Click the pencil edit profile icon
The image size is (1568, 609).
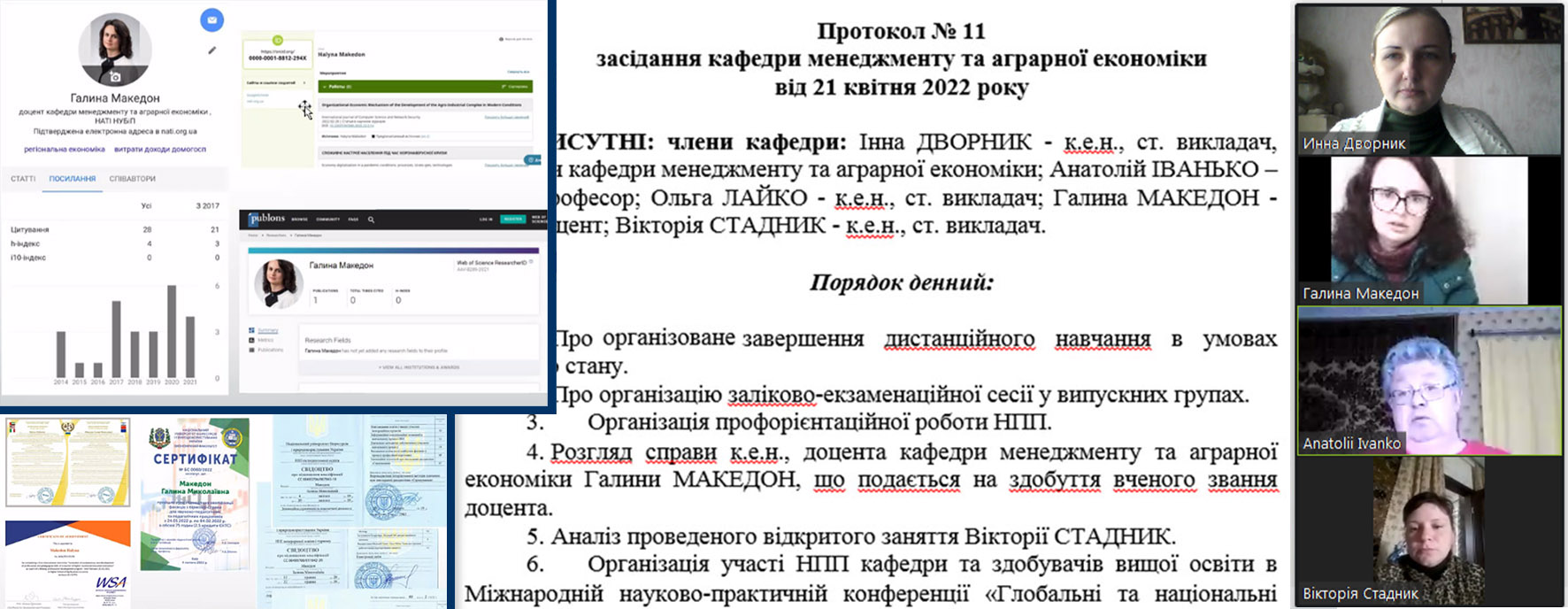(212, 50)
